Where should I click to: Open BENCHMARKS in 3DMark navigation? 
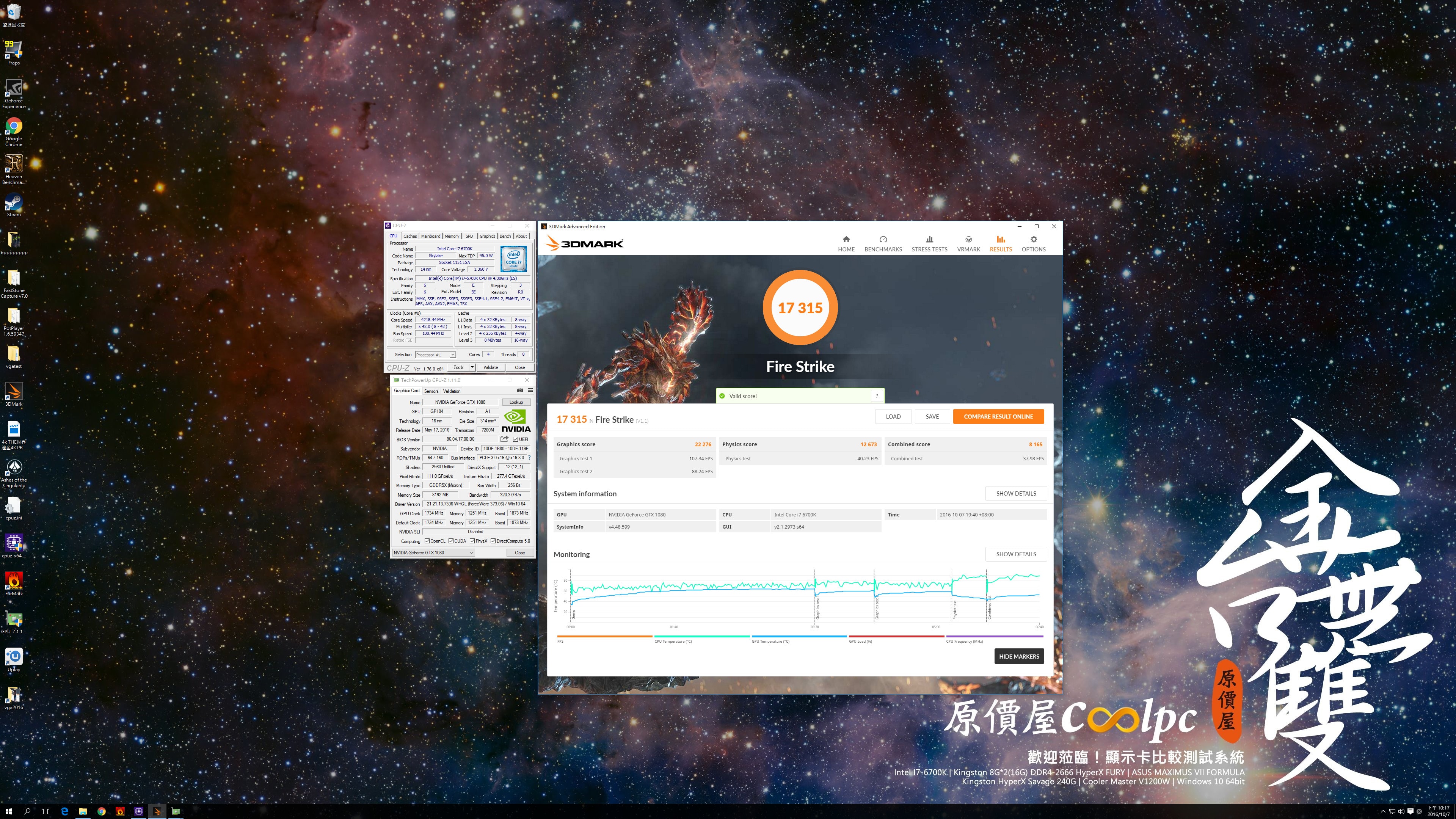pos(883,243)
